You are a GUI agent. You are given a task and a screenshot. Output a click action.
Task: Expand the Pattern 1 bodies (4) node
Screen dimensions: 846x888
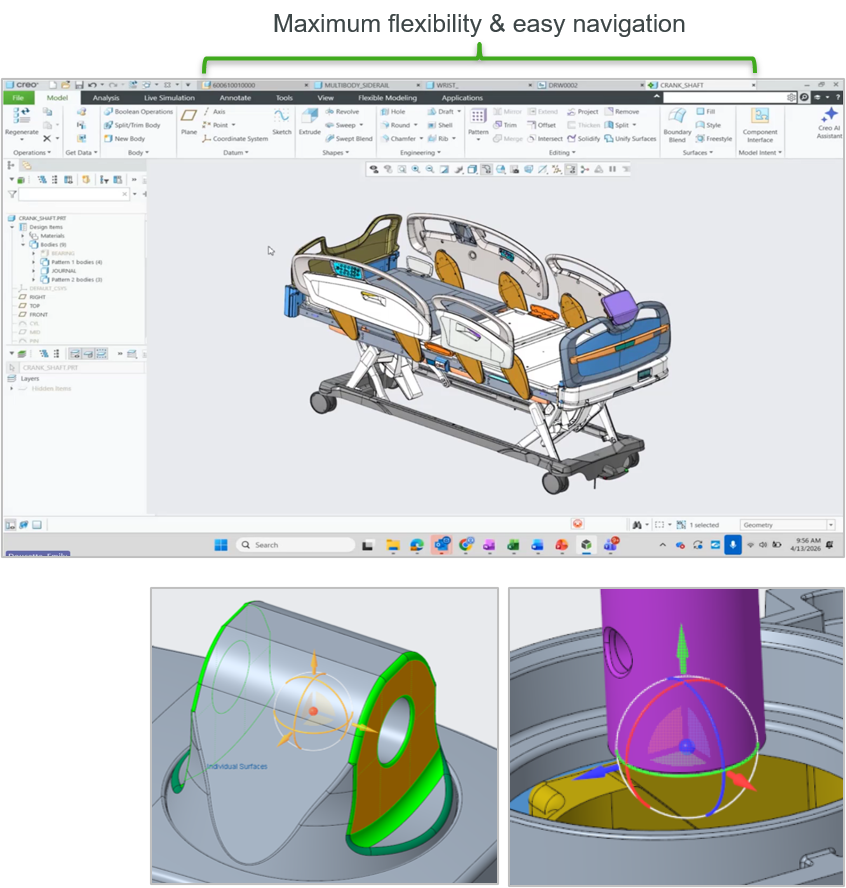click(x=33, y=262)
